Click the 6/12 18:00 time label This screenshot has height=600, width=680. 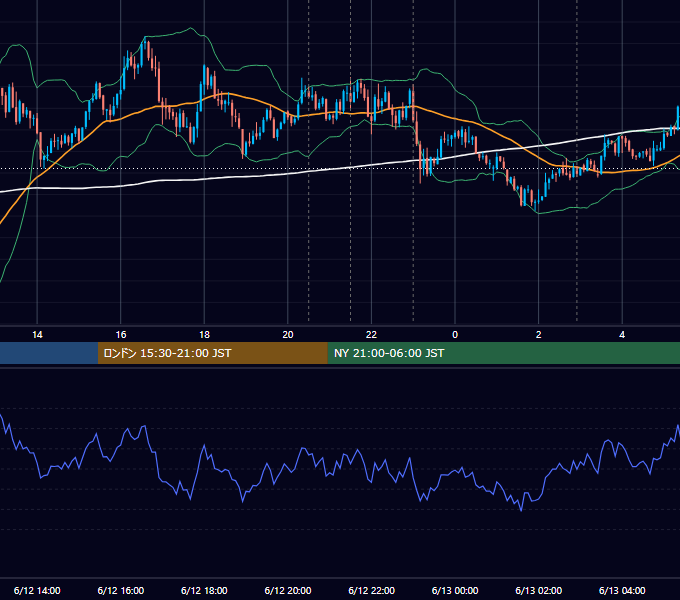[x=204, y=590]
